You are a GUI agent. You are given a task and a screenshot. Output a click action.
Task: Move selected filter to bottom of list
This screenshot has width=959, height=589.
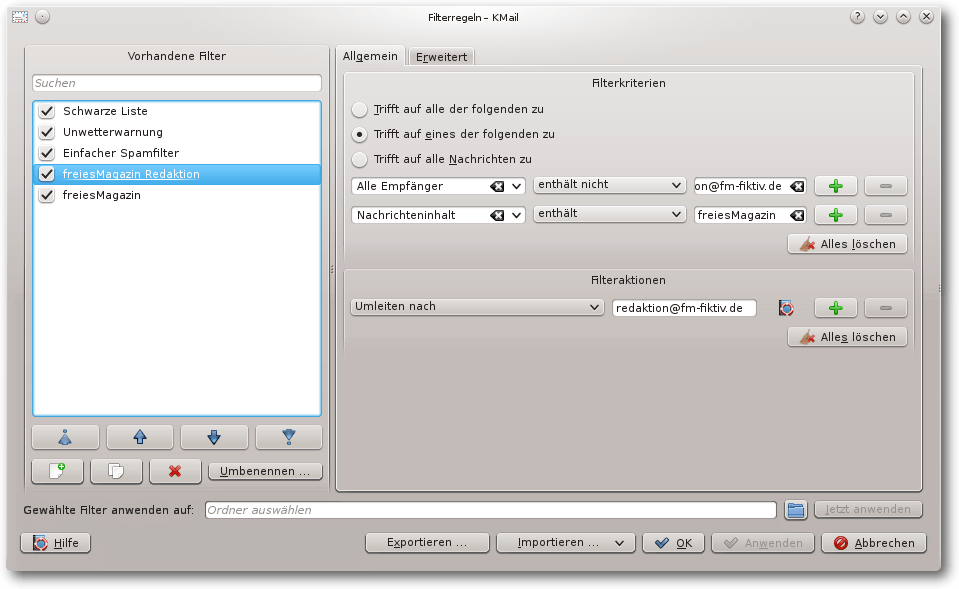pos(289,437)
